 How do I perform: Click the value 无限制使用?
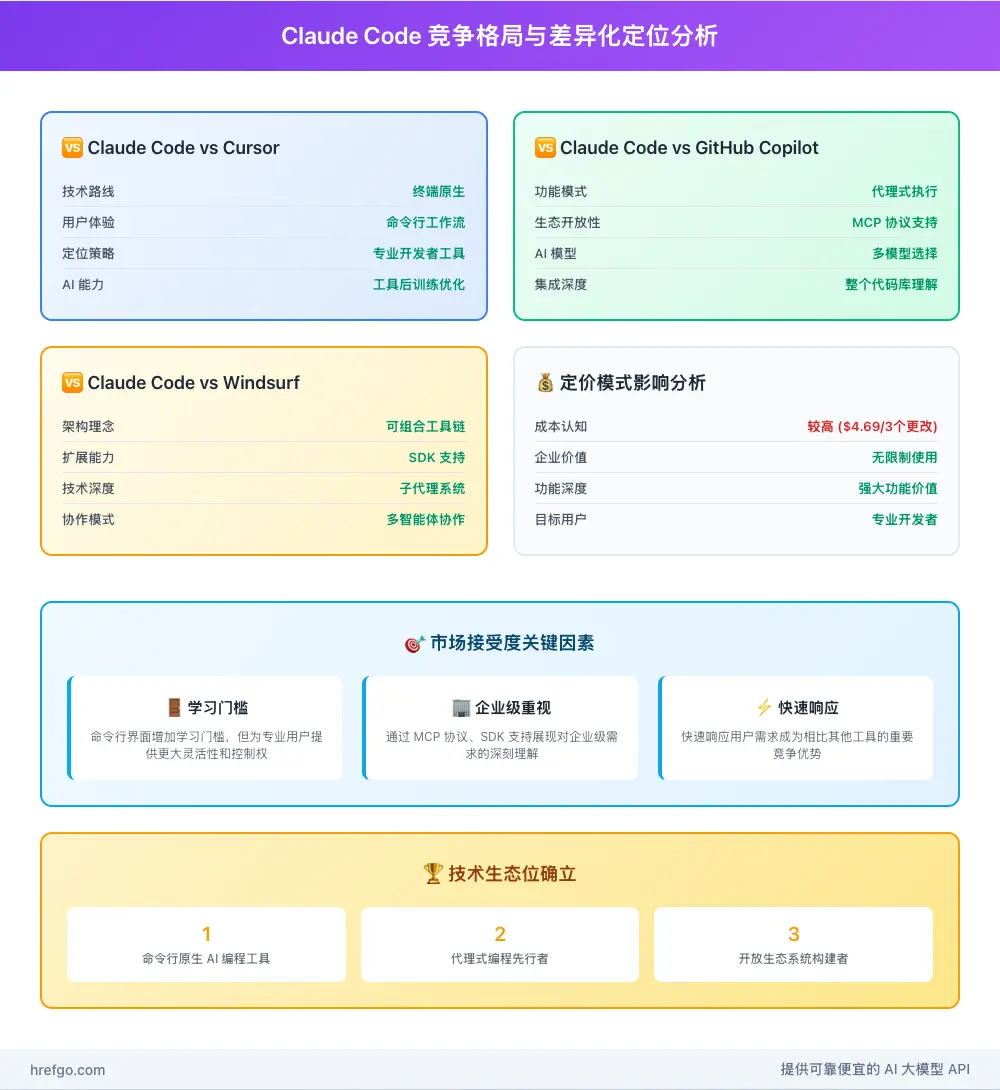(x=904, y=457)
